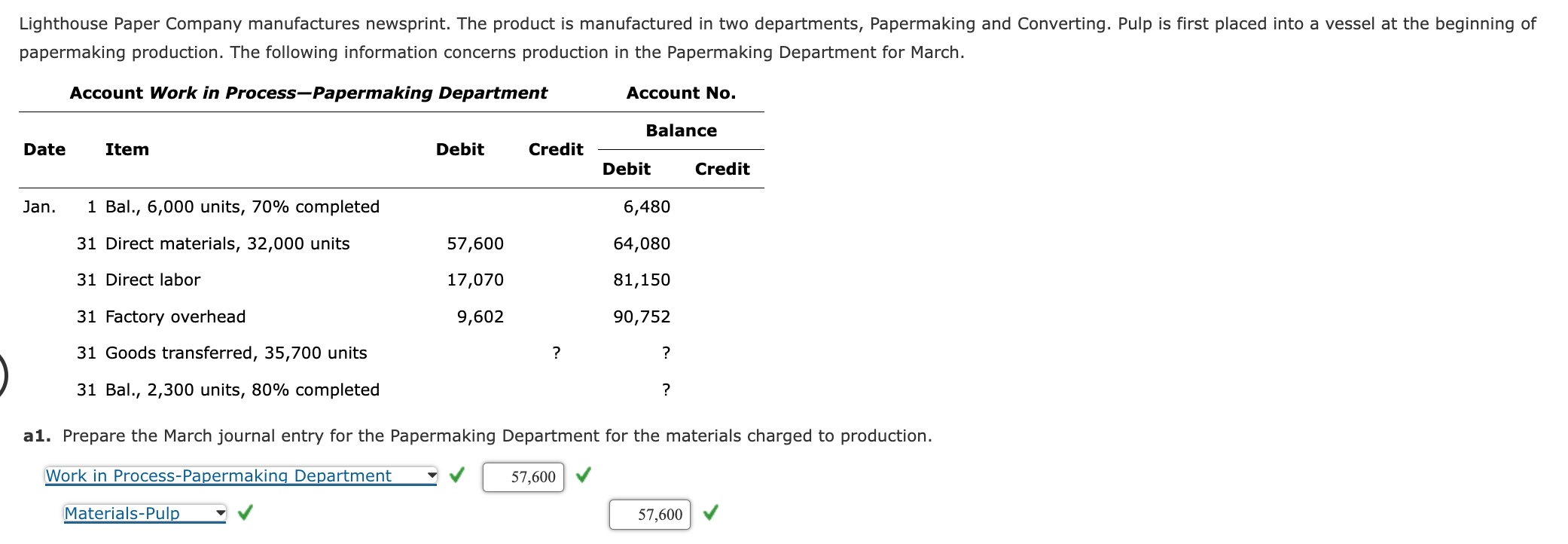Click the Balance header above Debit and Credit
The height and width of the screenshot is (544, 1568).
(681, 131)
